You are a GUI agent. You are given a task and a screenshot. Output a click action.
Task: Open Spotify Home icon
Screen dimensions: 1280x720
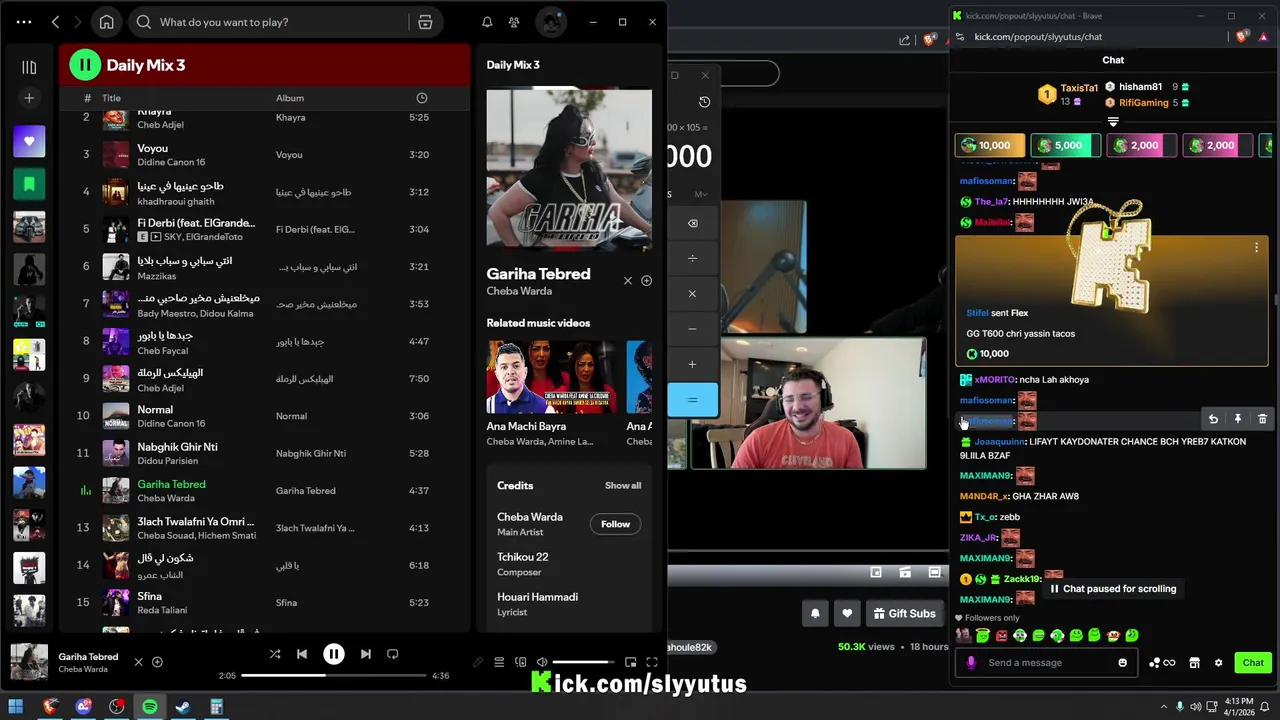coord(107,22)
